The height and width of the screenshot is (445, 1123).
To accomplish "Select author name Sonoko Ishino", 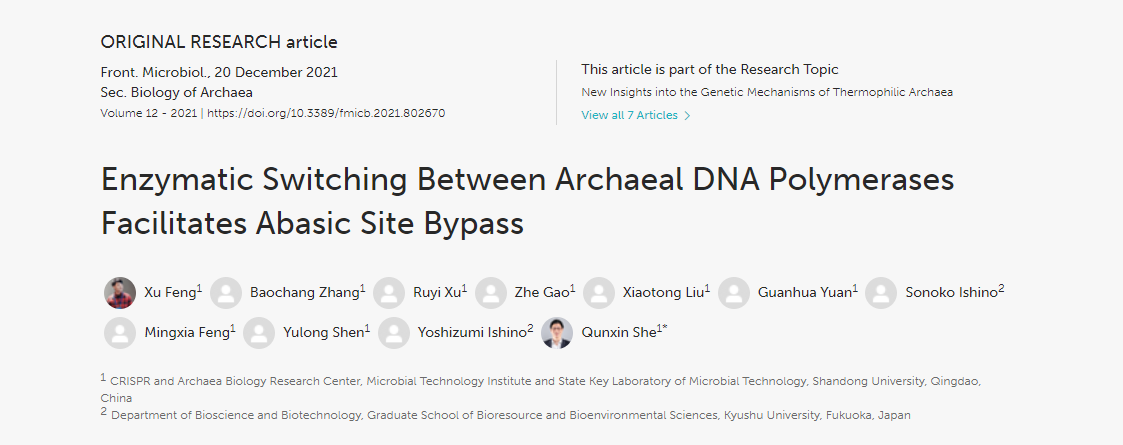I will click(951, 293).
